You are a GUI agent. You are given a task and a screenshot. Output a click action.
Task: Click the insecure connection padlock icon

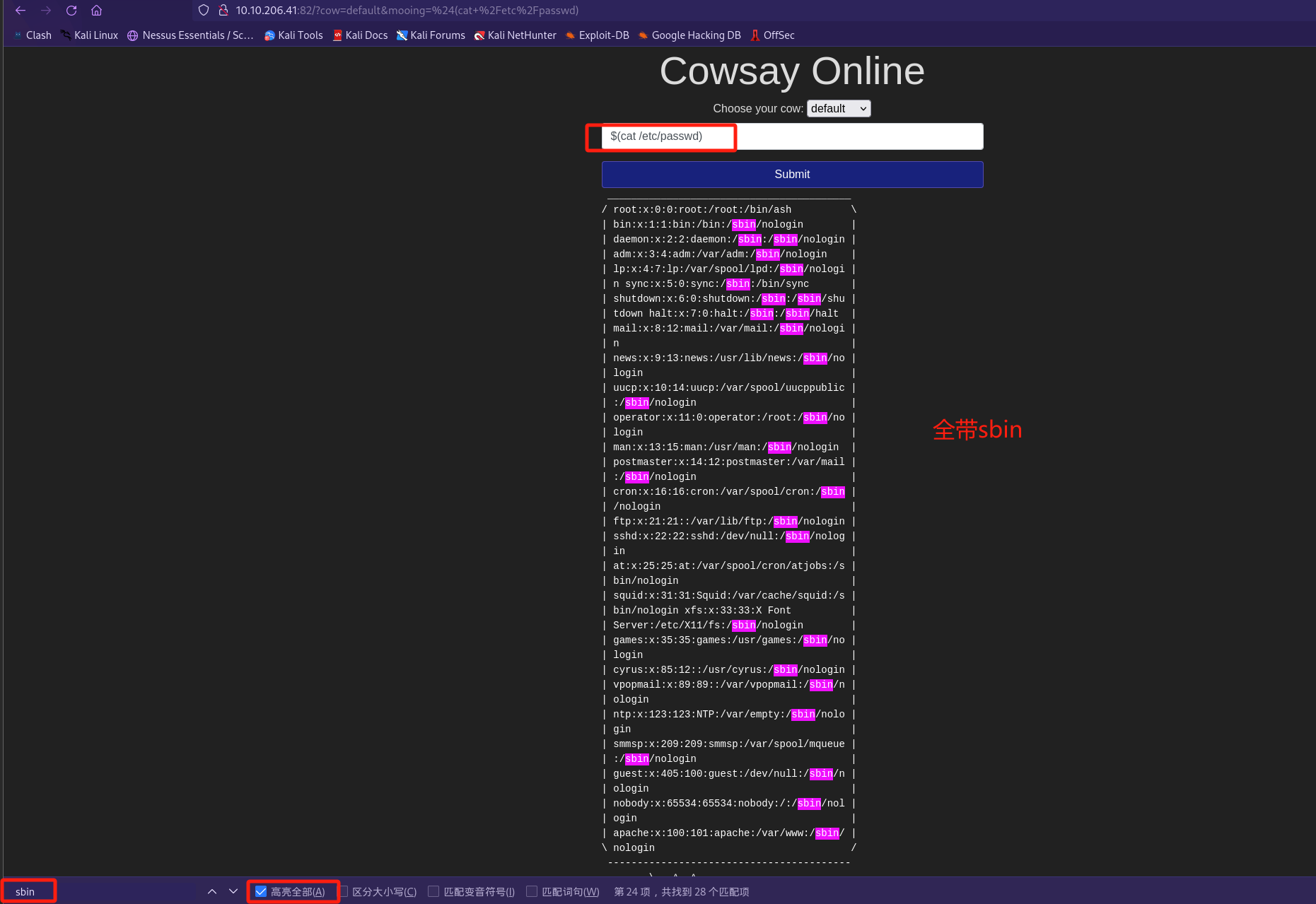tap(223, 11)
